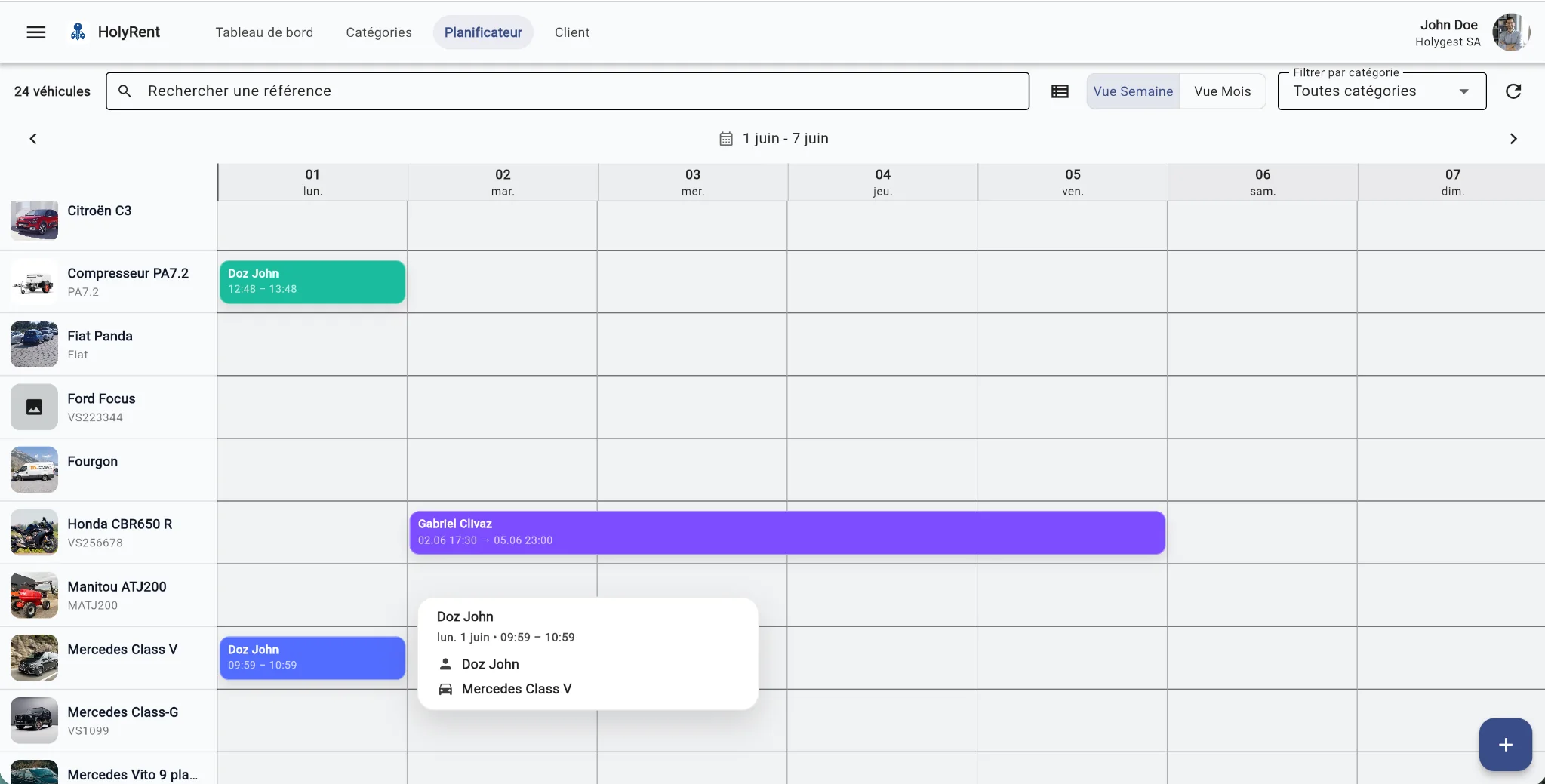Select Fiat Panda vehicle name
The width and height of the screenshot is (1545, 784).
coord(100,336)
